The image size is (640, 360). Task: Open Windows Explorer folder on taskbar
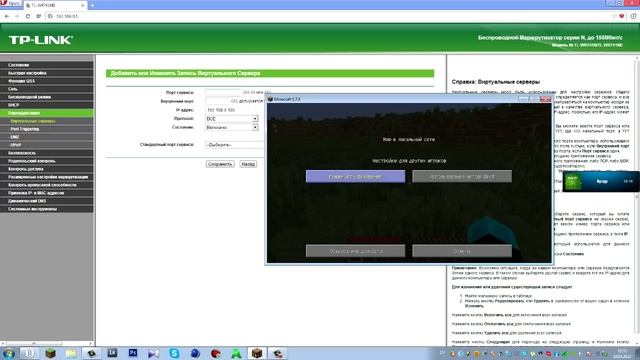point(71,353)
